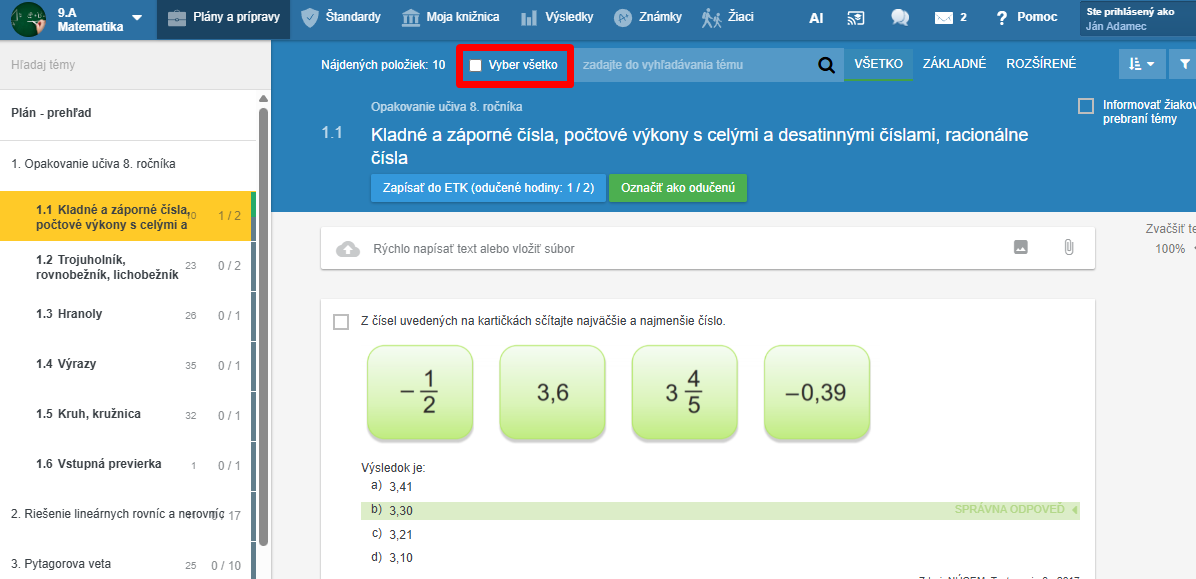Tick the Vyber všetko checkbox
This screenshot has height=579, width=1196.
click(475, 65)
